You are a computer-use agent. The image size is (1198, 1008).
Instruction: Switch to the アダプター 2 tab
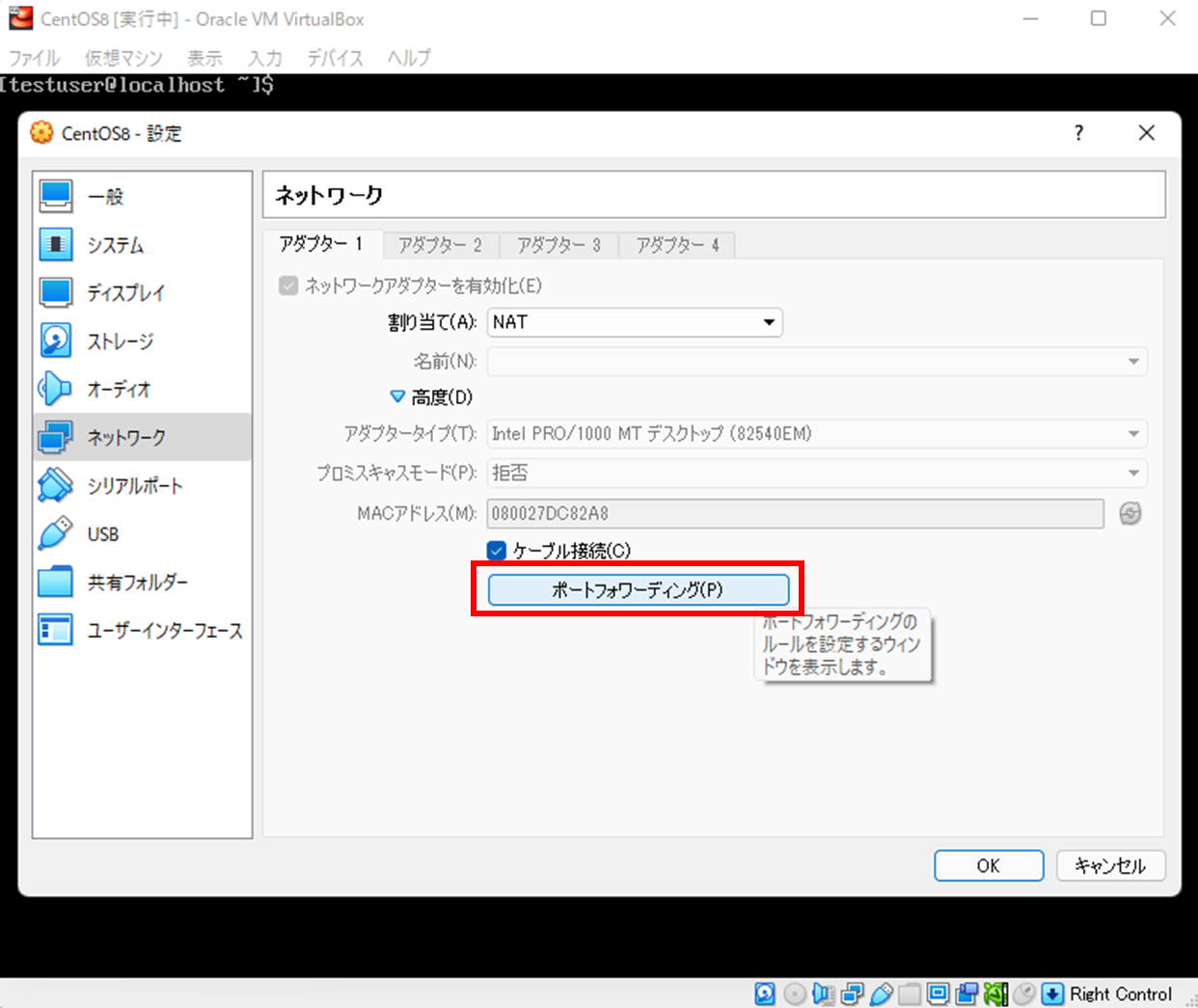(440, 245)
